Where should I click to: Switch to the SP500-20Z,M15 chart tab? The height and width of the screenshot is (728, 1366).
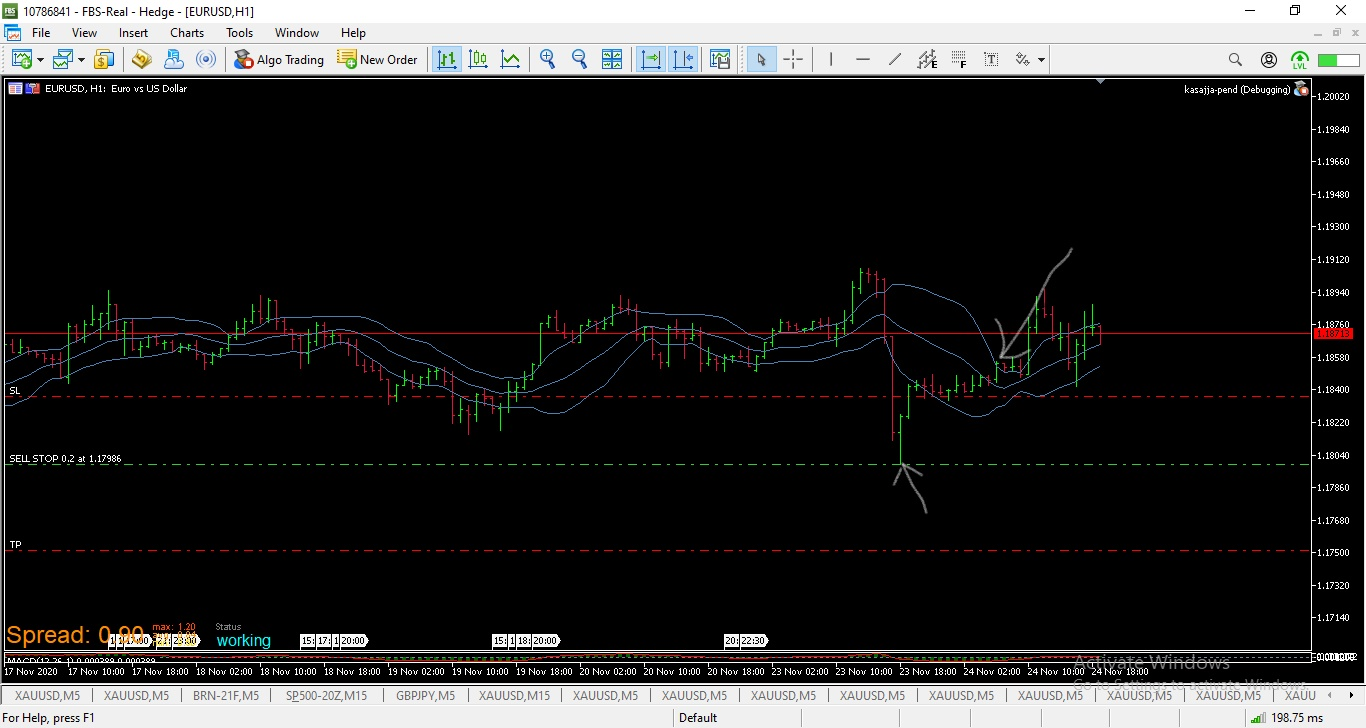[327, 695]
